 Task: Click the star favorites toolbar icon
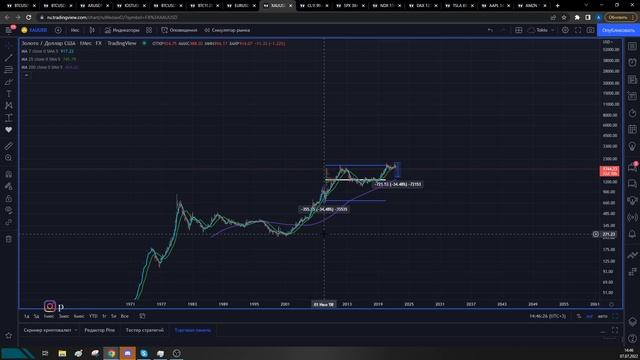point(9,336)
